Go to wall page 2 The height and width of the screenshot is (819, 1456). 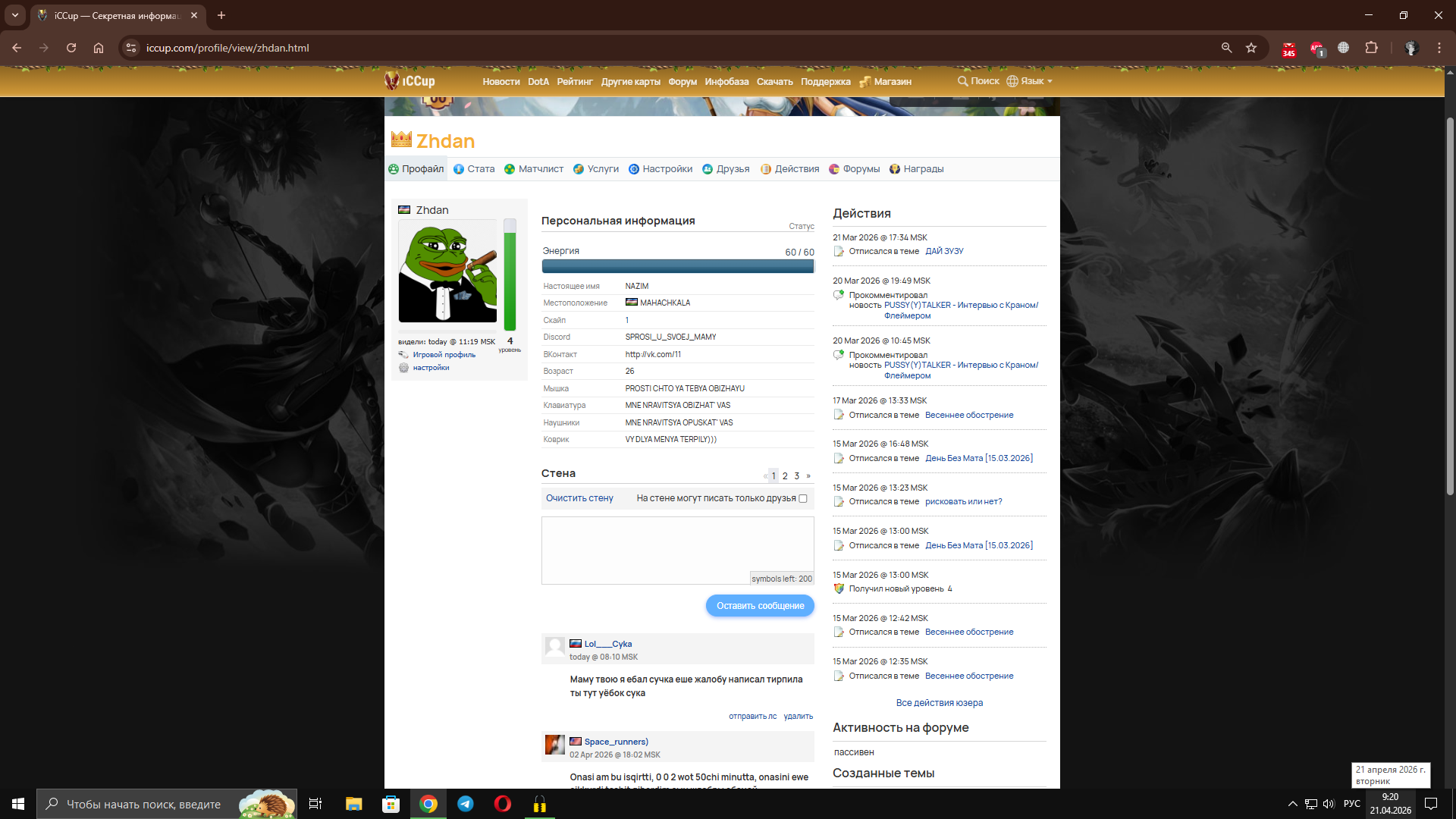click(x=785, y=476)
